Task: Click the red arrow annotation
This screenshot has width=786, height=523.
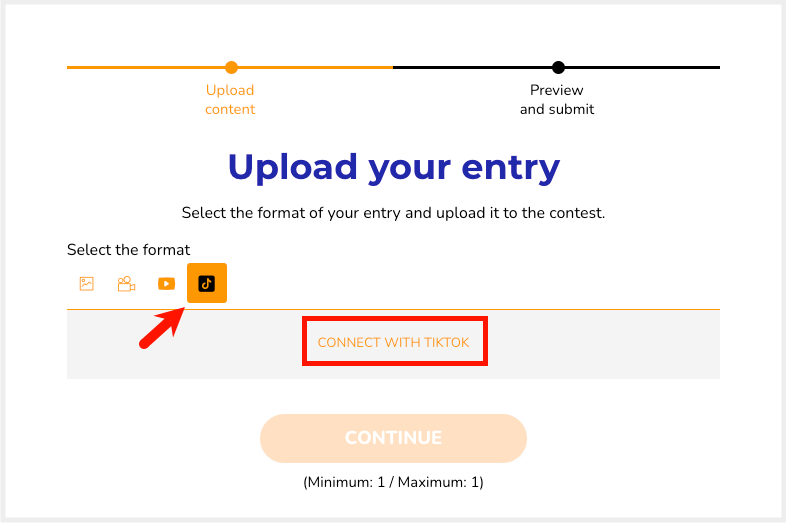Action: [162, 328]
